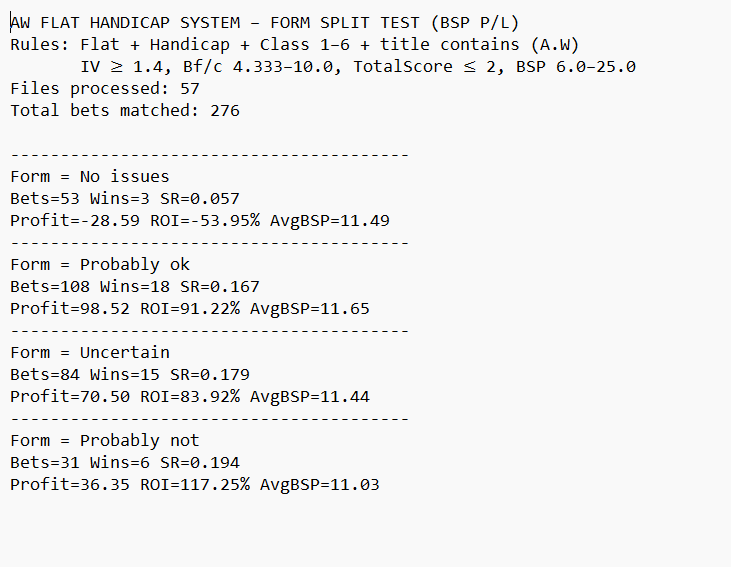Click the 'Form = Uncertain' heading
Image resolution: width=731 pixels, height=567 pixels.
point(90,352)
